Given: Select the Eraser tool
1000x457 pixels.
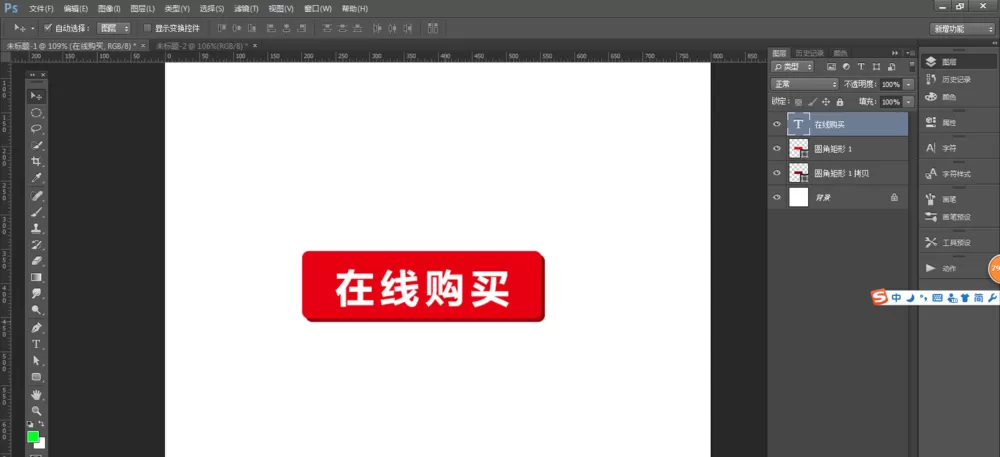Looking at the screenshot, I should pyautogui.click(x=36, y=261).
